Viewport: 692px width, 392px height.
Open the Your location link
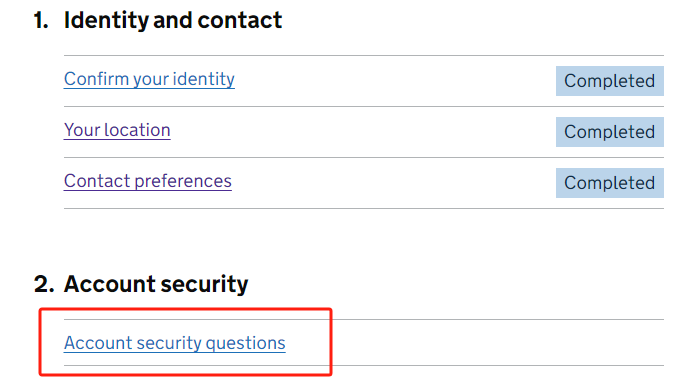click(117, 130)
